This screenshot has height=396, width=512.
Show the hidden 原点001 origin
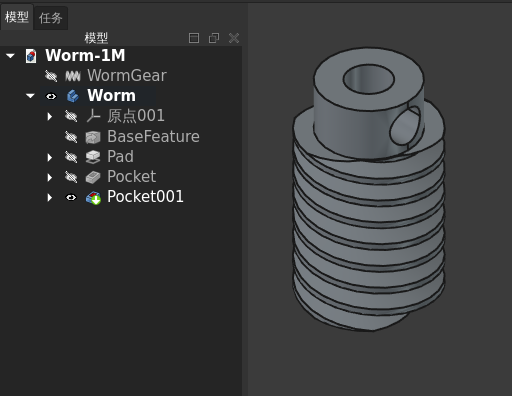coord(71,116)
